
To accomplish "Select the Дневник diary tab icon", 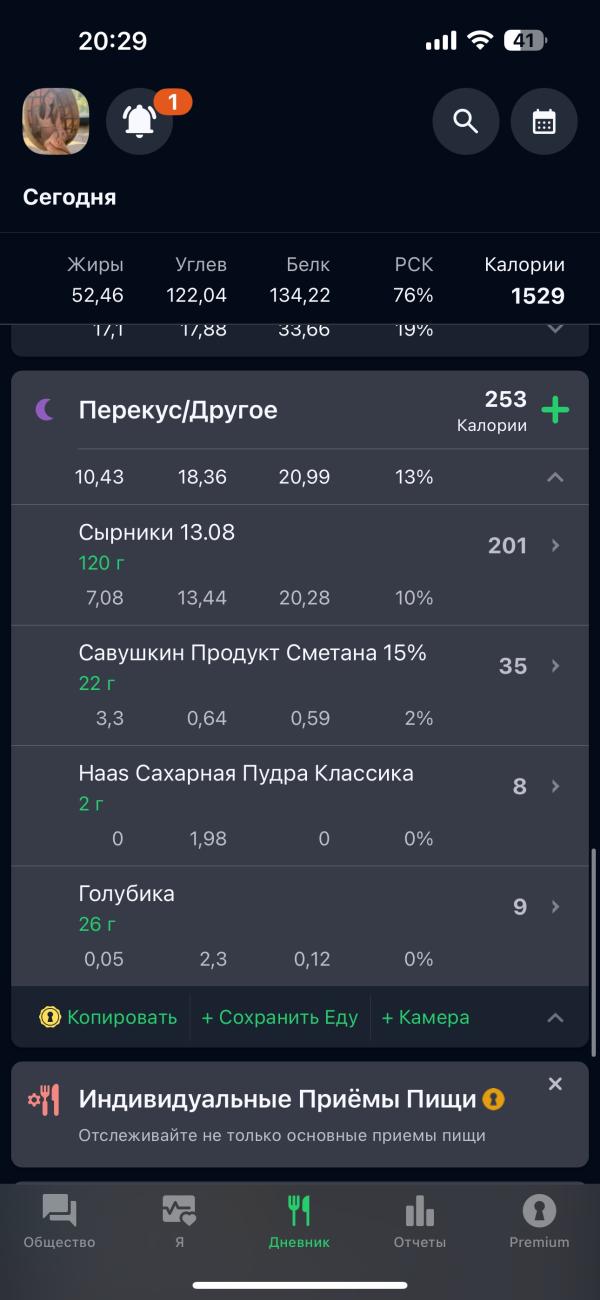I will point(299,1212).
